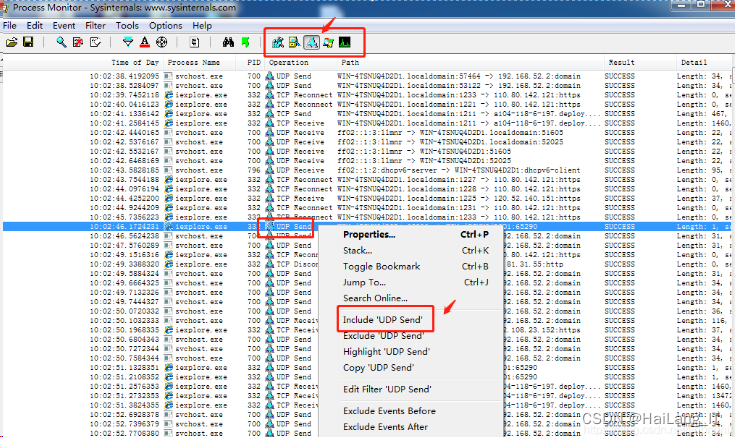This screenshot has height=437, width=735.
Task: Click the green Jump To Object icon
Action: point(245,42)
